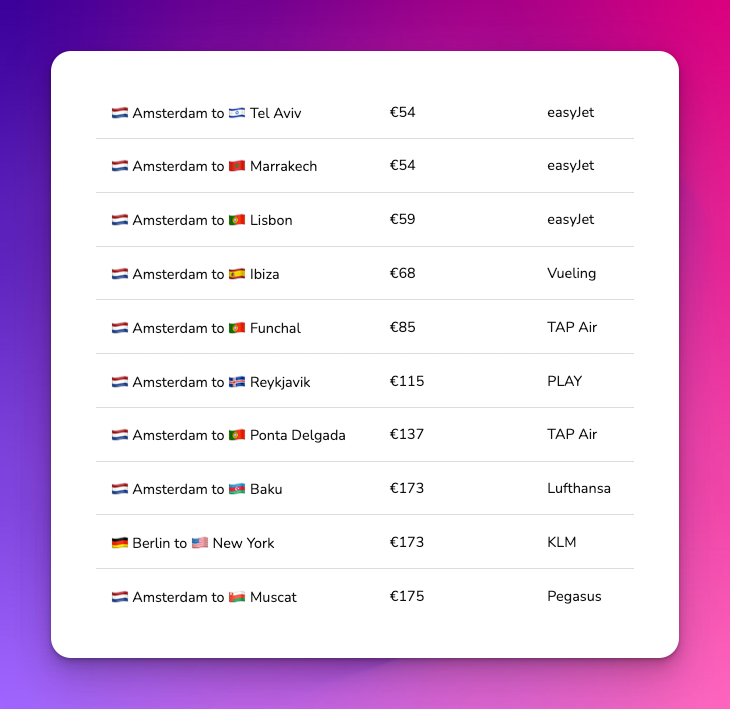This screenshot has height=709, width=730.
Task: Click the German flag before Berlin
Action: (120, 543)
